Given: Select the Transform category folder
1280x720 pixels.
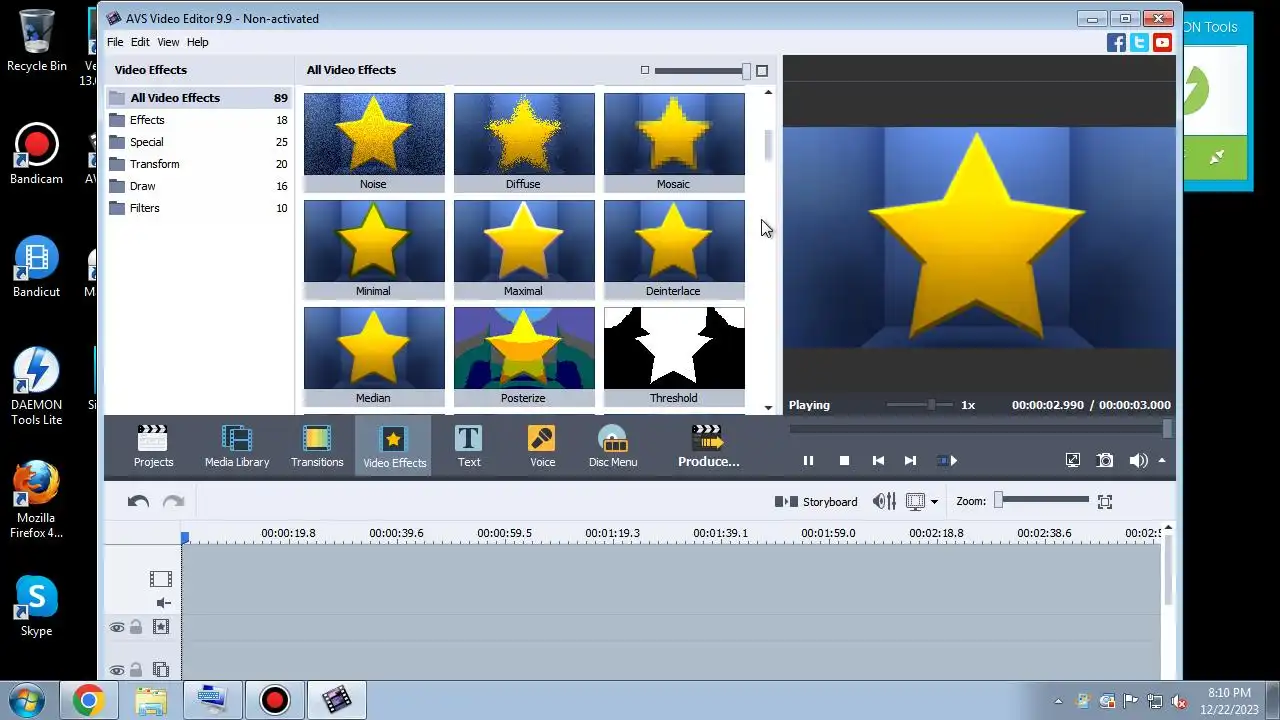Looking at the screenshot, I should point(198,164).
